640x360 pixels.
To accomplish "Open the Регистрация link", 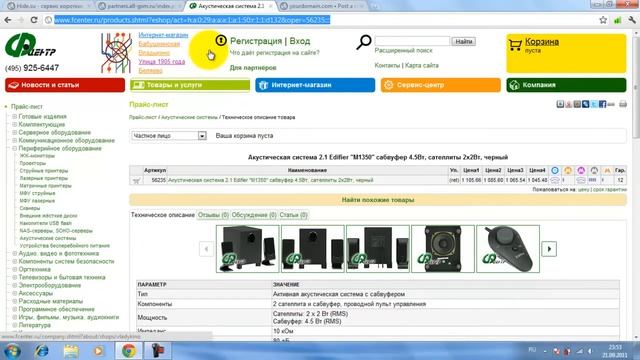I will [x=256, y=41].
